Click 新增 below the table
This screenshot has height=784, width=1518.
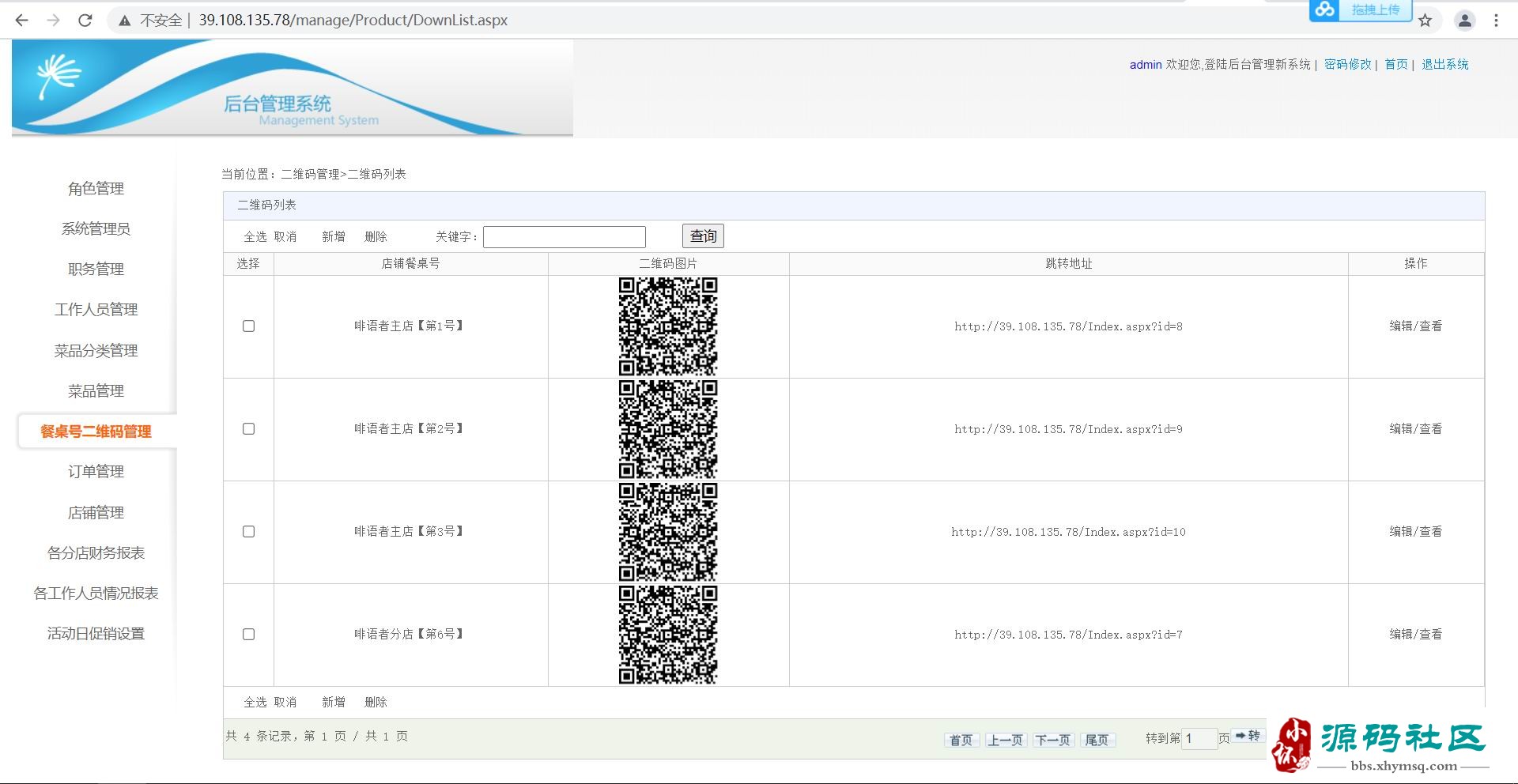[334, 702]
